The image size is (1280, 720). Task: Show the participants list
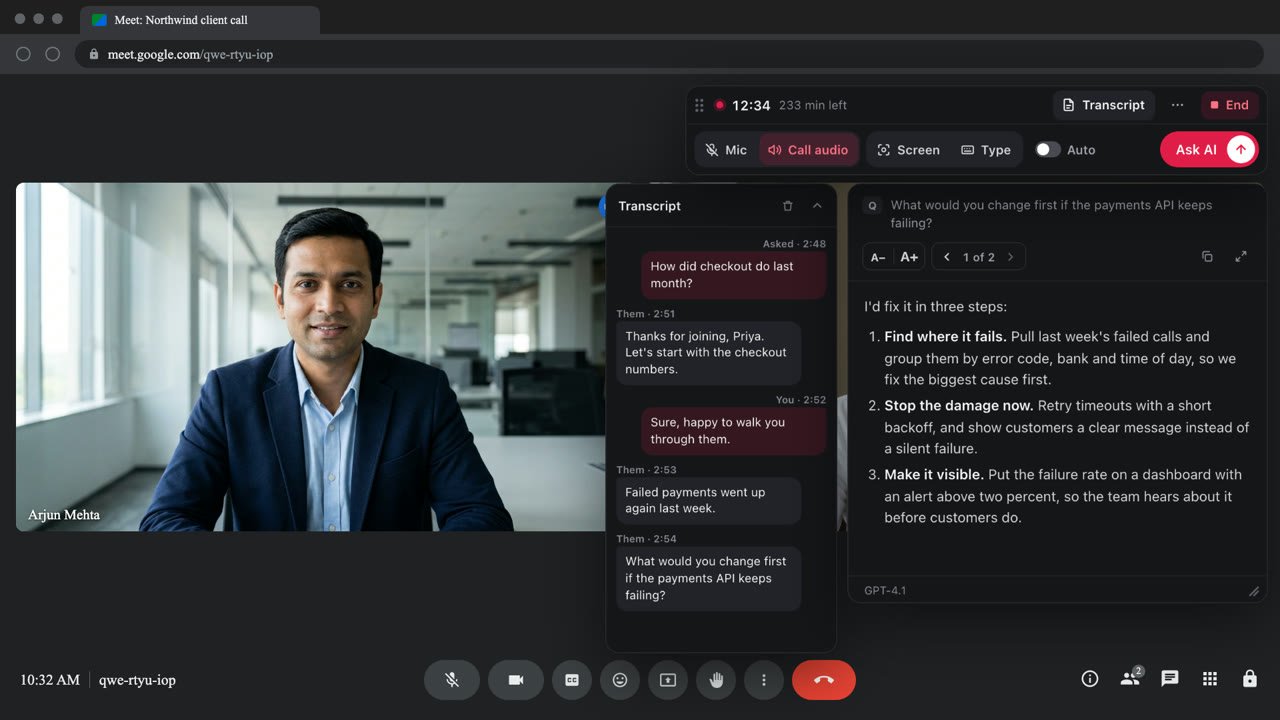1130,679
